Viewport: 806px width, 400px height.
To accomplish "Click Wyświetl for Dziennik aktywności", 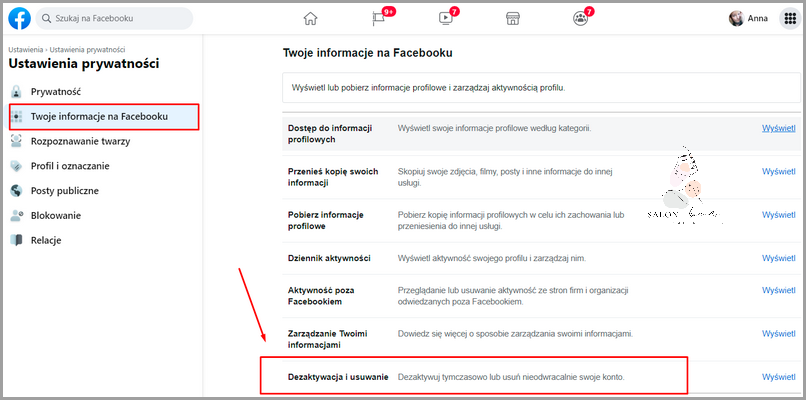I will coord(779,258).
